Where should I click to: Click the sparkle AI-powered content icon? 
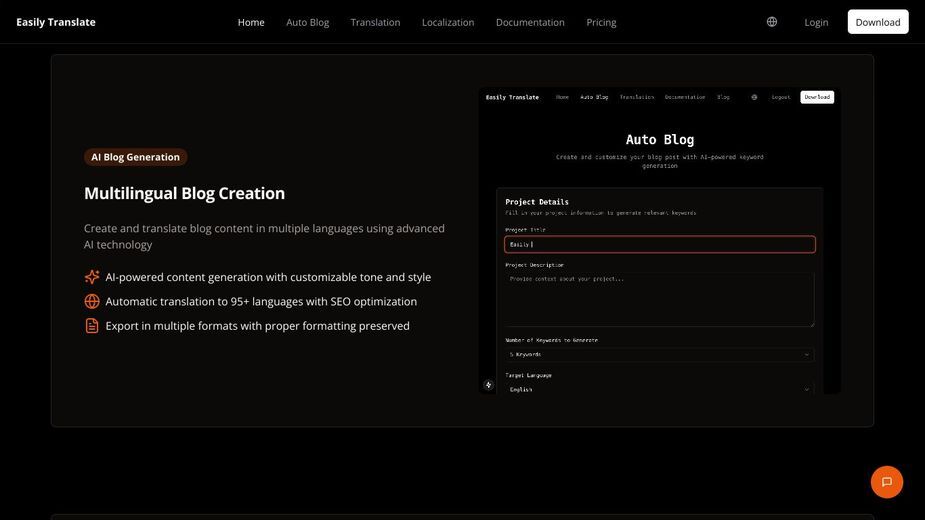[92, 277]
